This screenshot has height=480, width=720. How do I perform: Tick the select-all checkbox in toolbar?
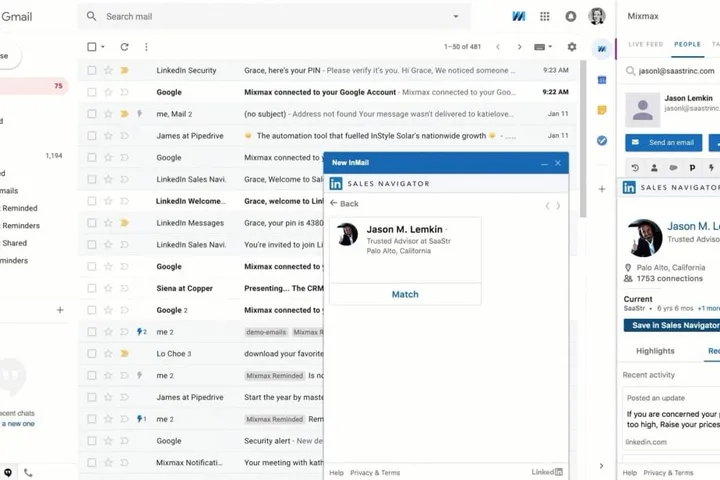91,46
